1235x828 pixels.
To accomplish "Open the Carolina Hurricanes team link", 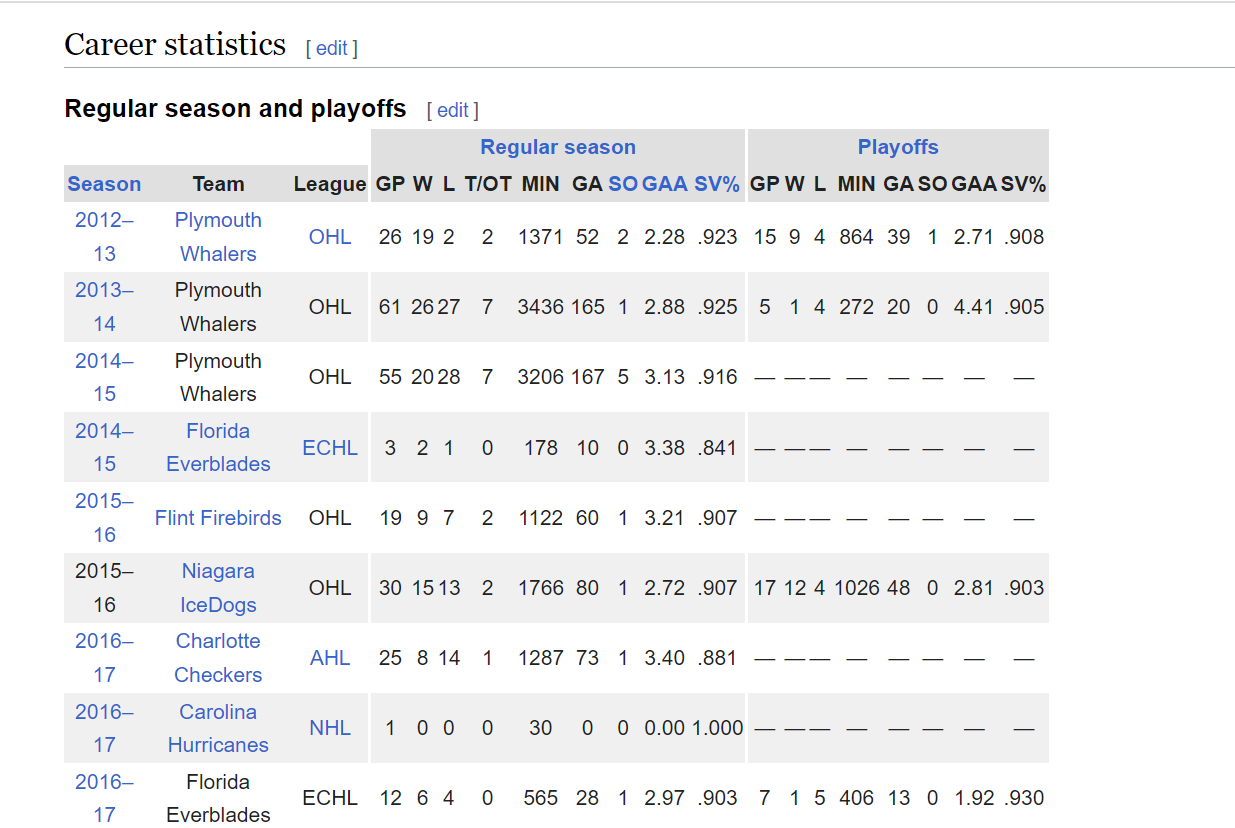I will coord(218,728).
